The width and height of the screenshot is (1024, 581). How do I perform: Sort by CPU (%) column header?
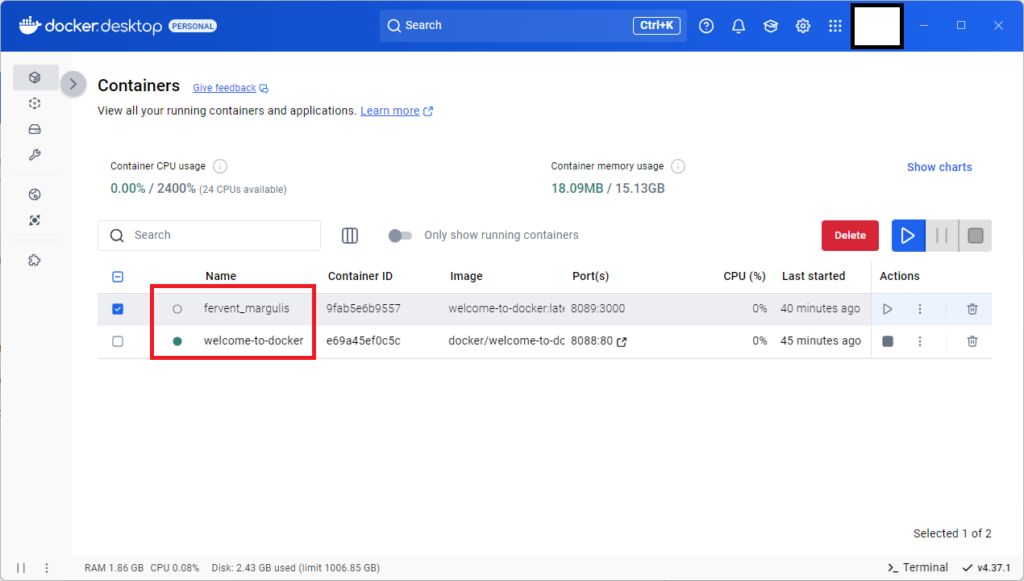[x=744, y=276]
